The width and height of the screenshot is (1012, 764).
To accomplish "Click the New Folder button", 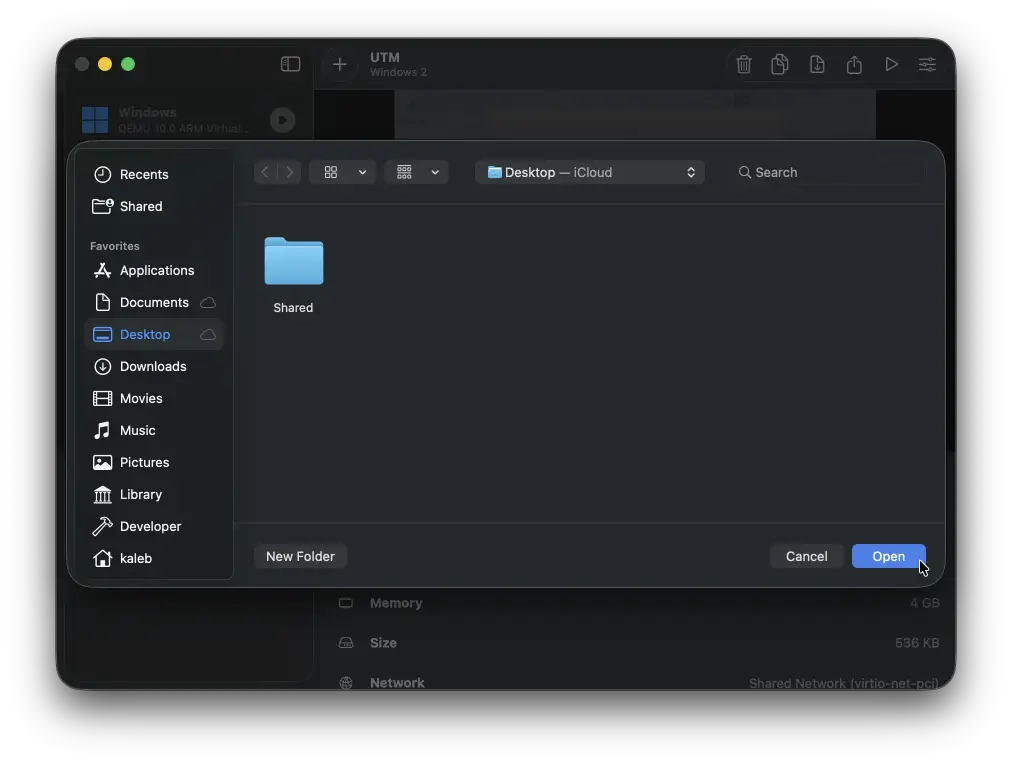I will pyautogui.click(x=300, y=556).
